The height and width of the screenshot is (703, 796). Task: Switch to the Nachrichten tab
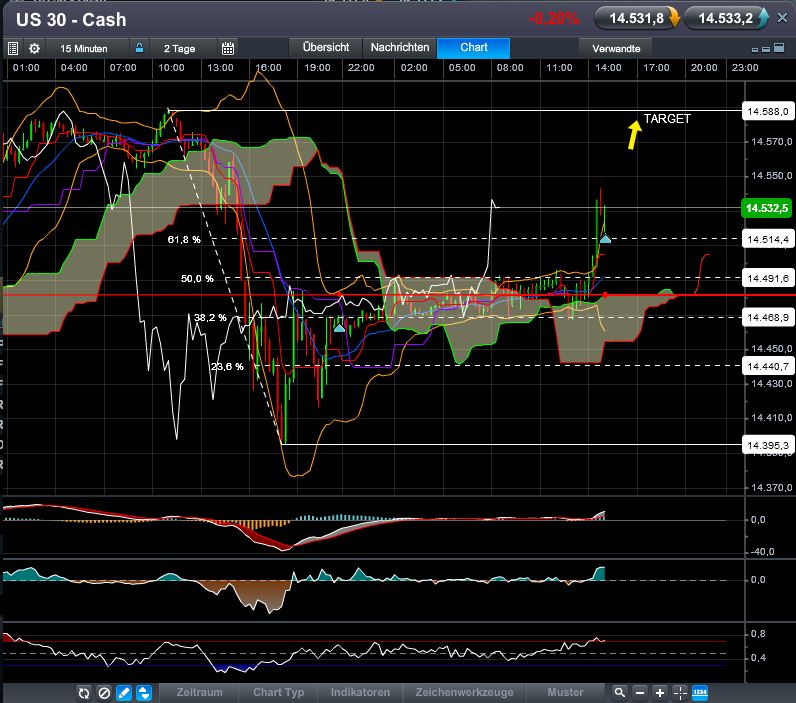(400, 47)
